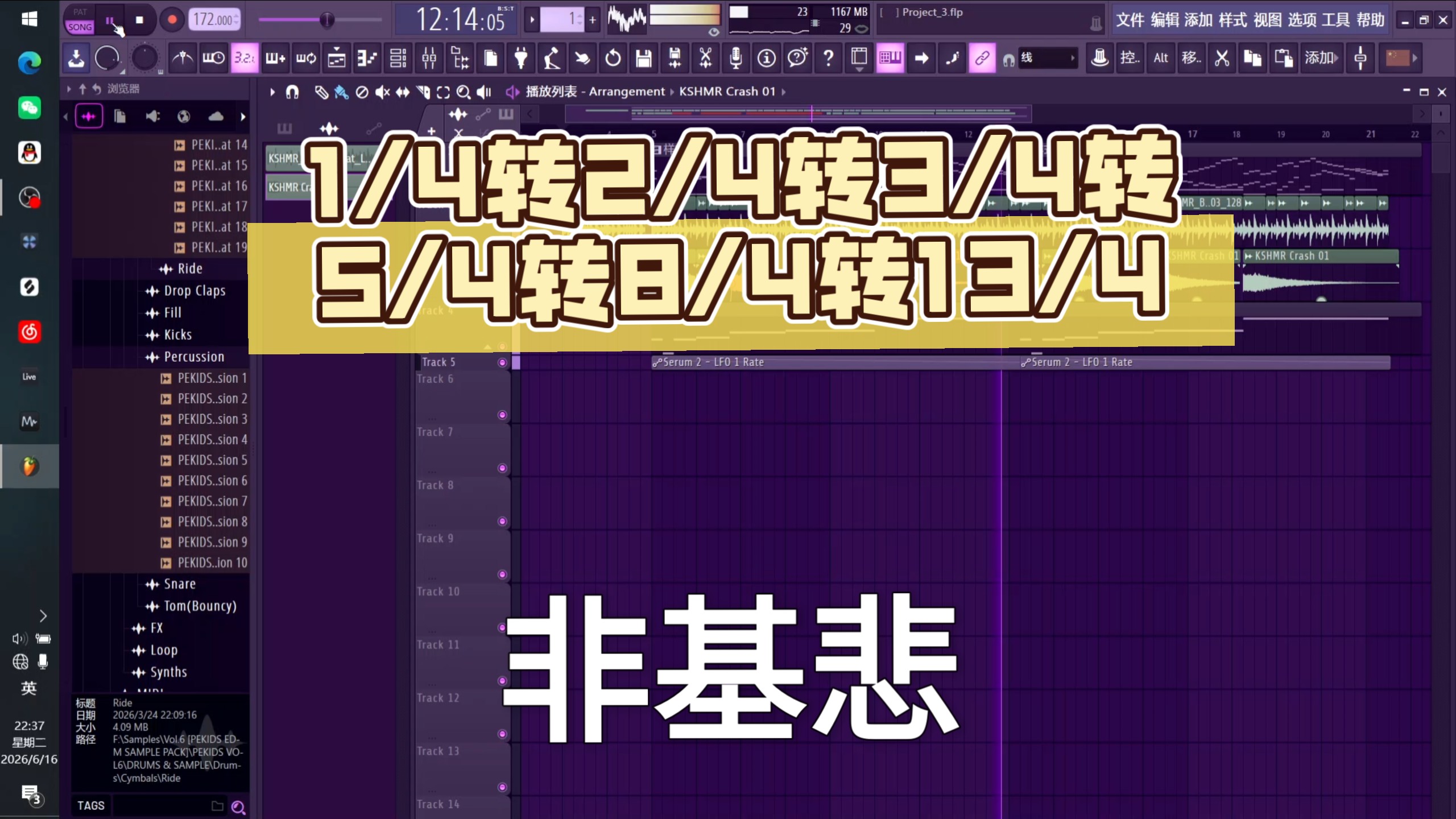The height and width of the screenshot is (819, 1456).
Task: Toggle the playlist snap magnet
Action: click(292, 92)
